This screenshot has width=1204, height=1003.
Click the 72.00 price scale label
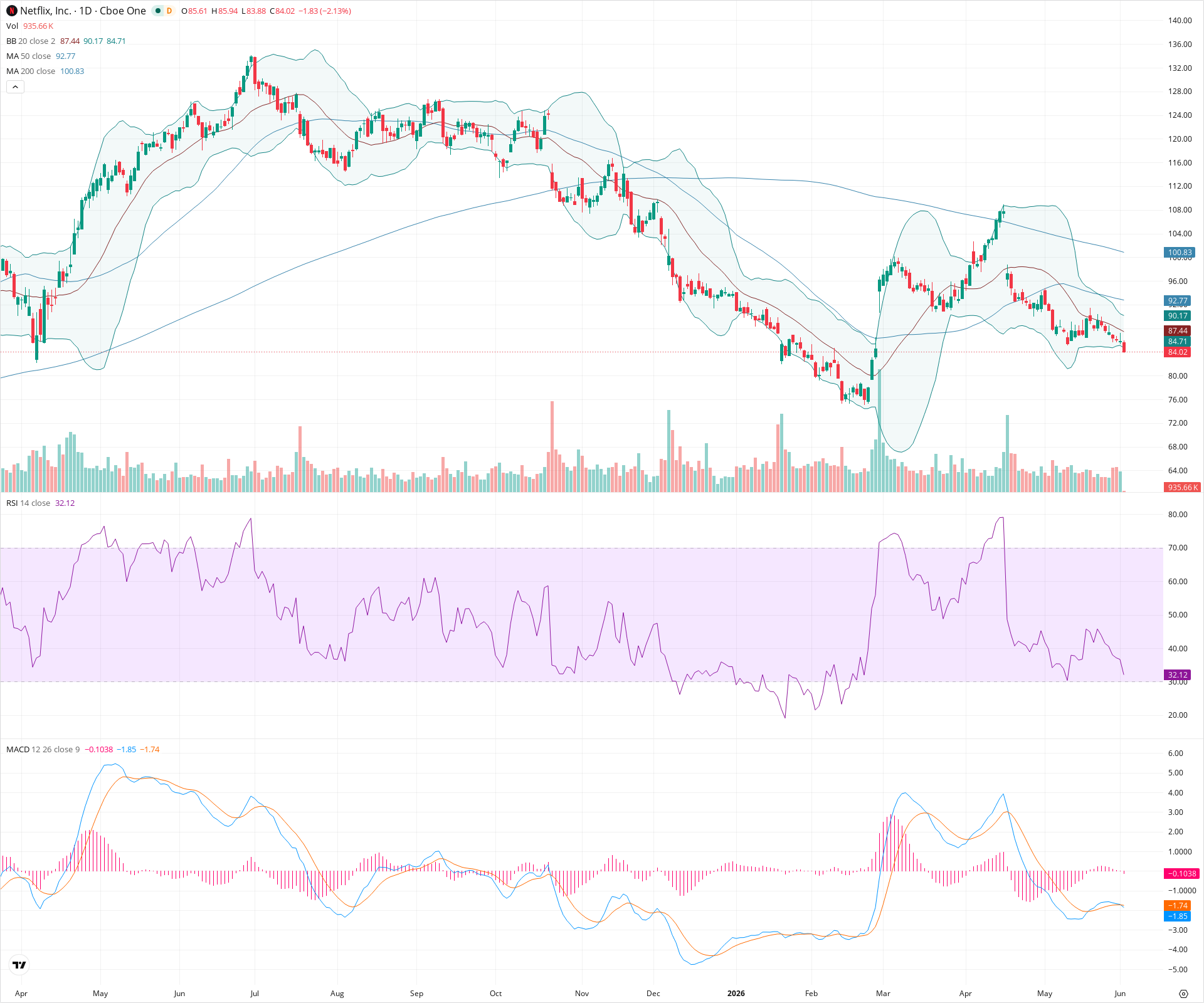(x=1178, y=423)
